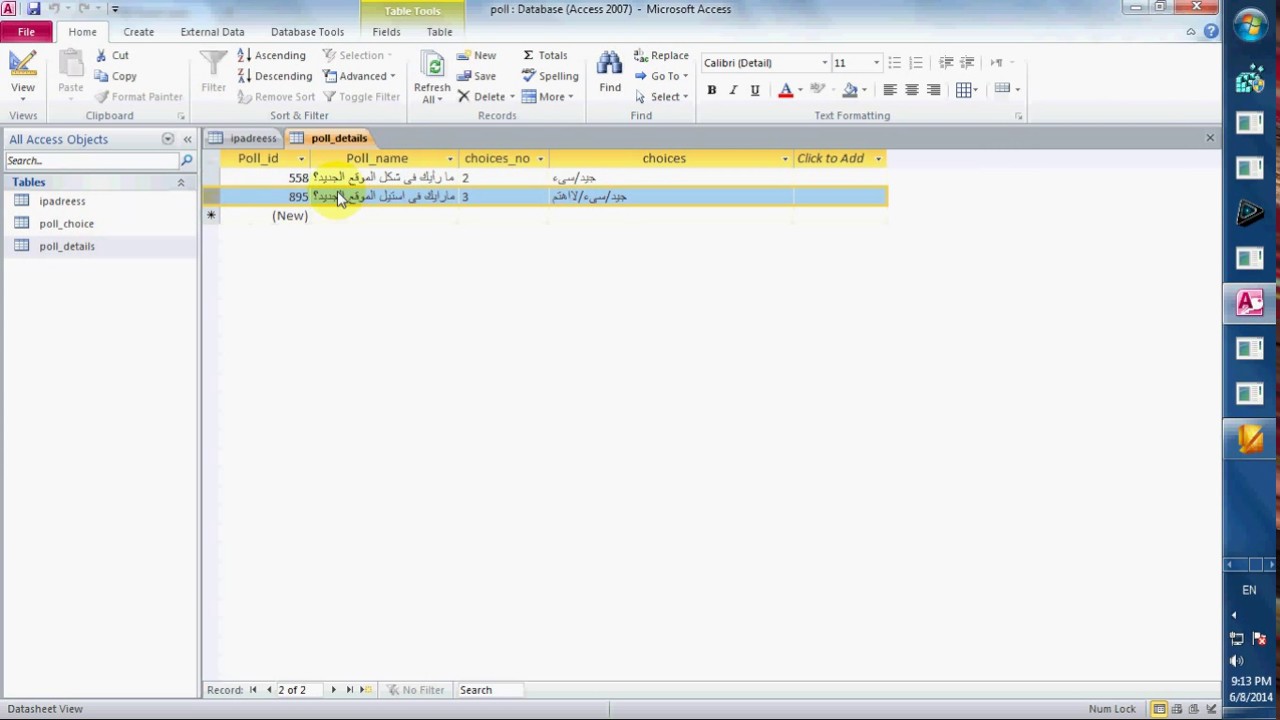Go to previous record arrow

[269, 690]
